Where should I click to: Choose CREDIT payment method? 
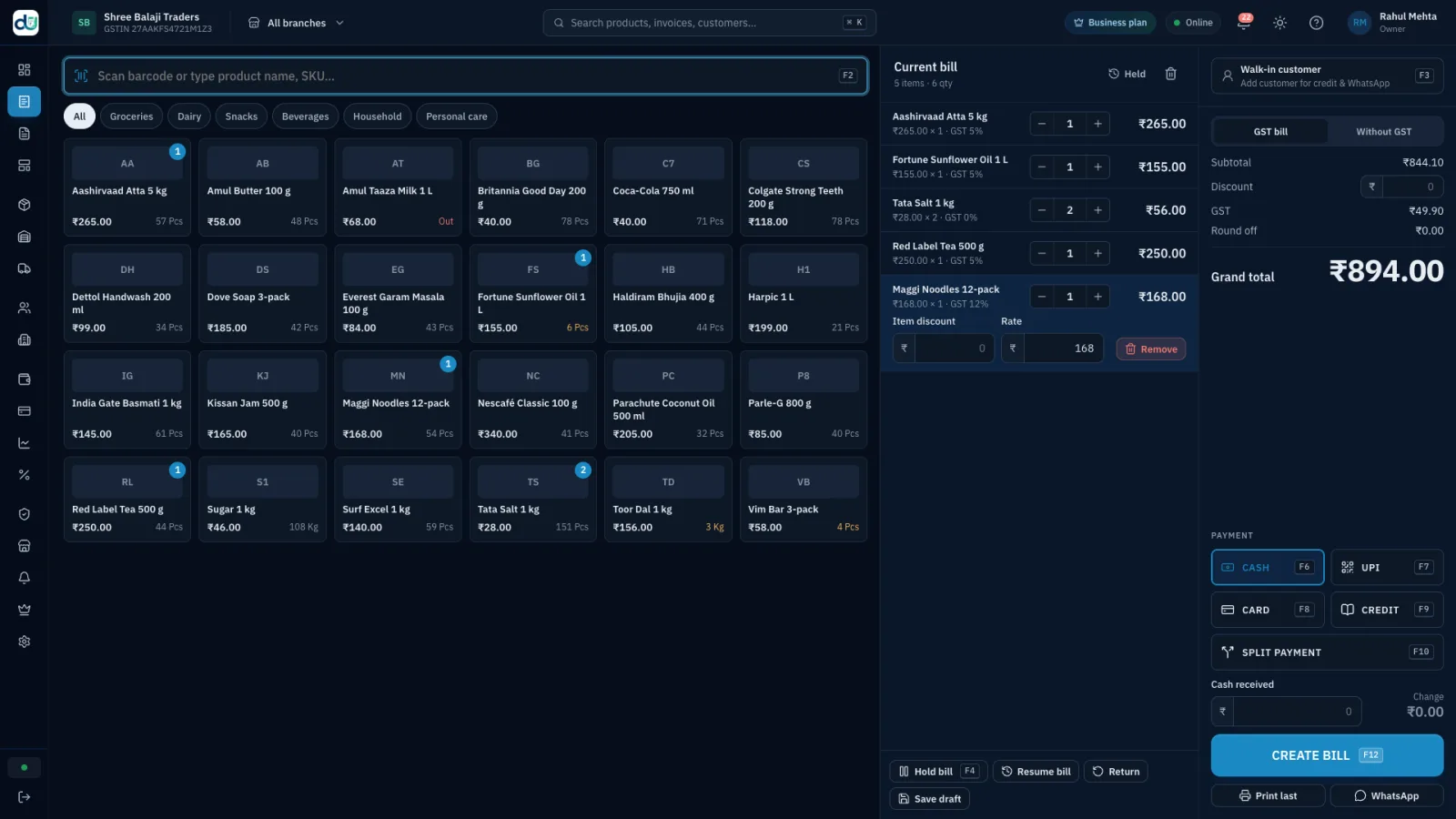(1387, 610)
